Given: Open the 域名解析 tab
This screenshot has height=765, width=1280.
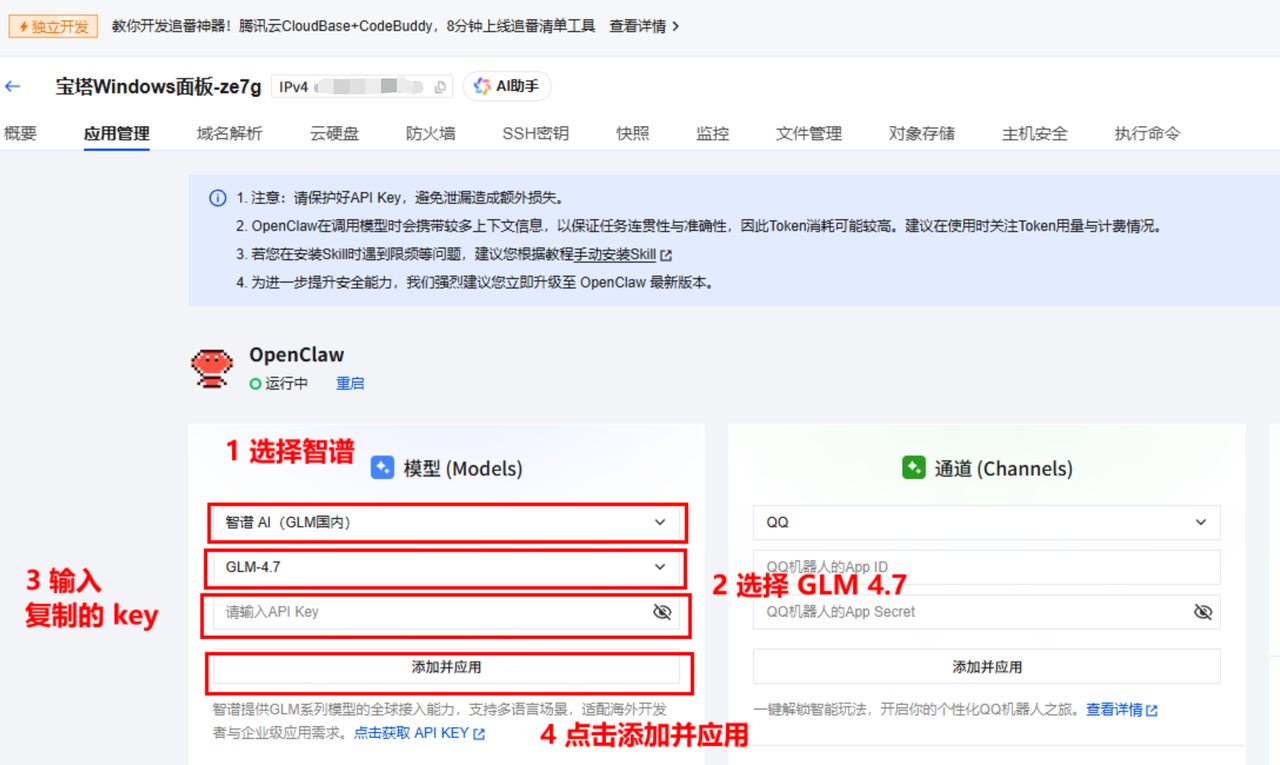Looking at the screenshot, I should point(230,133).
